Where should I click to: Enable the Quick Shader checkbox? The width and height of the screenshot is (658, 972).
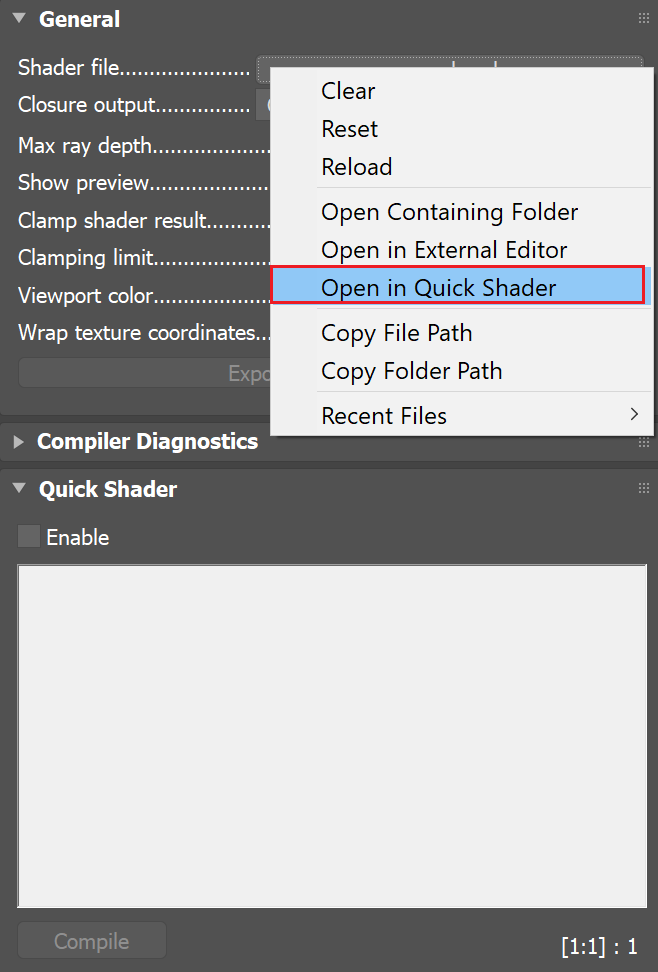(28, 536)
